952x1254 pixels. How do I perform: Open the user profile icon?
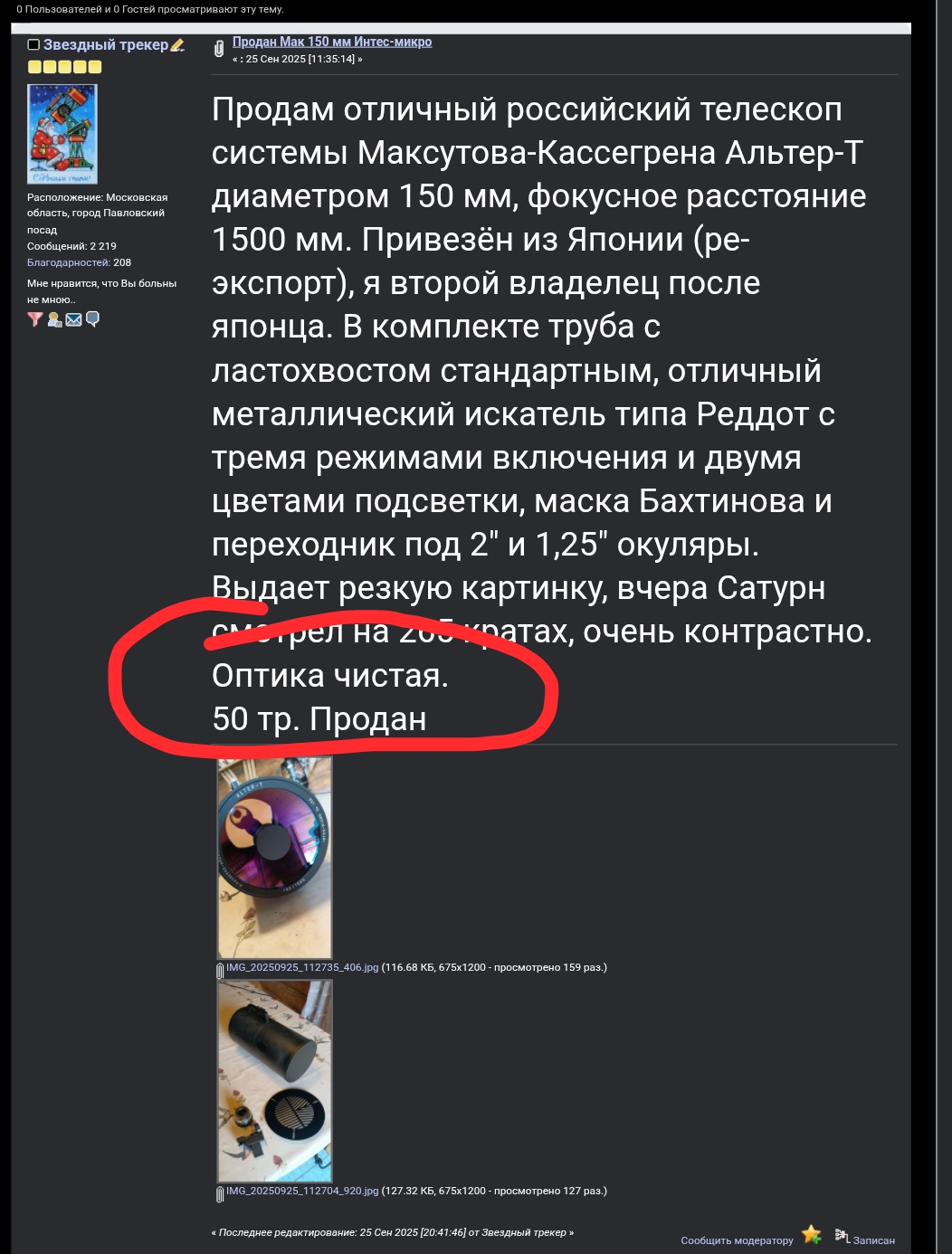click(x=54, y=319)
